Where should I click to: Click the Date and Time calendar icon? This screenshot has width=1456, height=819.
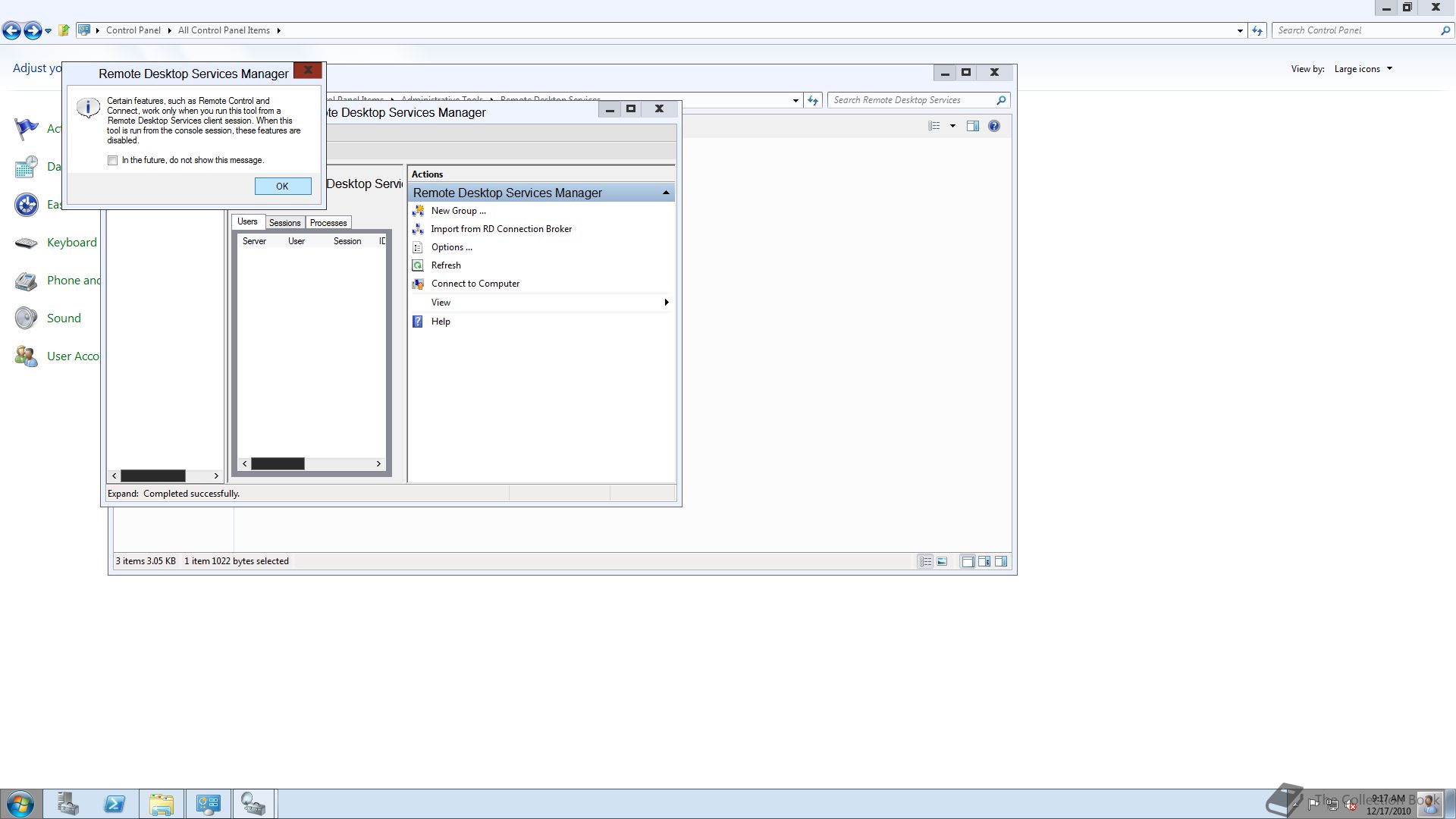pyautogui.click(x=27, y=167)
